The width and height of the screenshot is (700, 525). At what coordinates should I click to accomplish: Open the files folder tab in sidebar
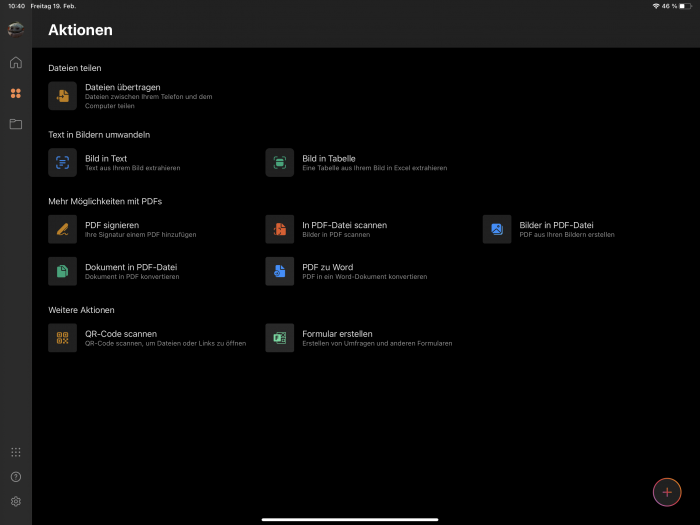pos(16,124)
